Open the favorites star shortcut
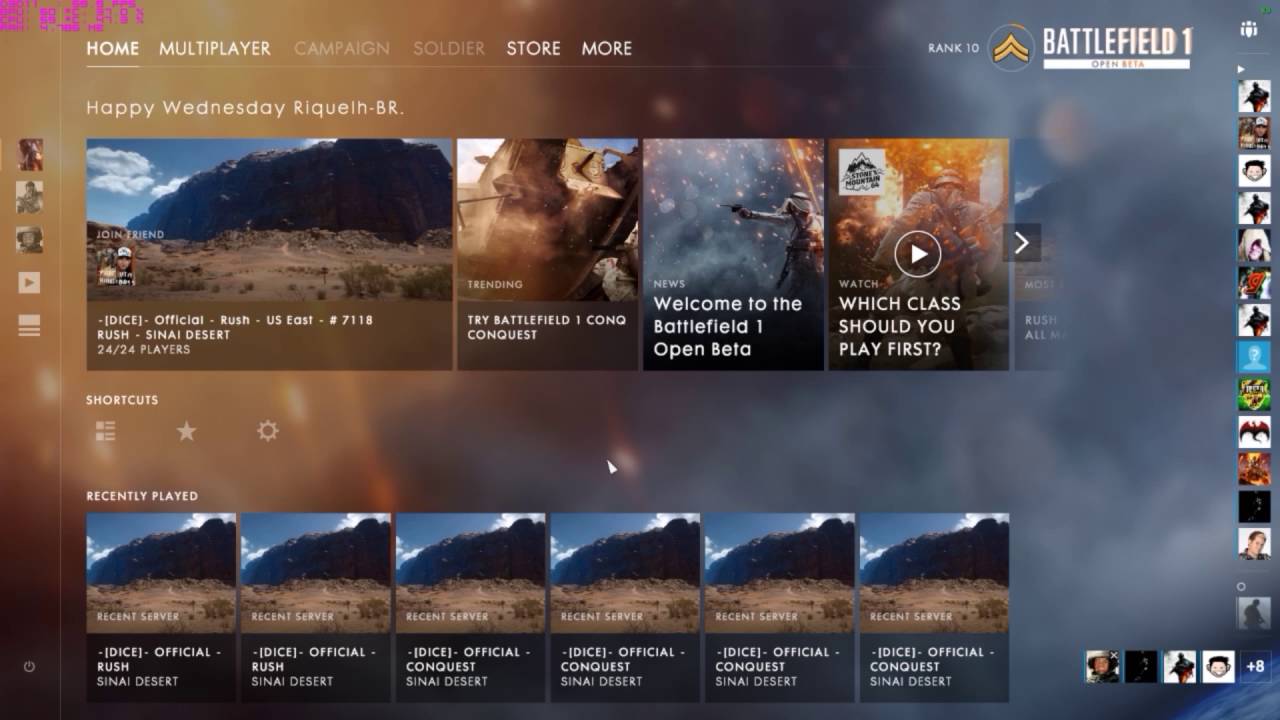The image size is (1280, 720). 186,431
